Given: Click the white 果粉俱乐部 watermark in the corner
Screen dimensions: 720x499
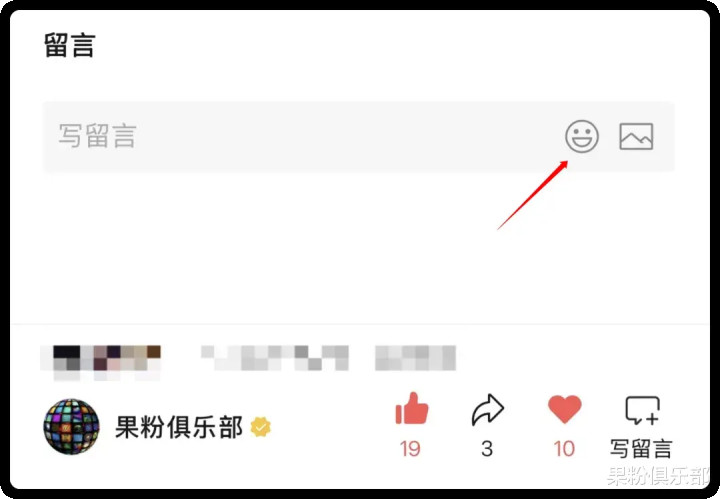Looking at the screenshot, I should pos(658,476).
